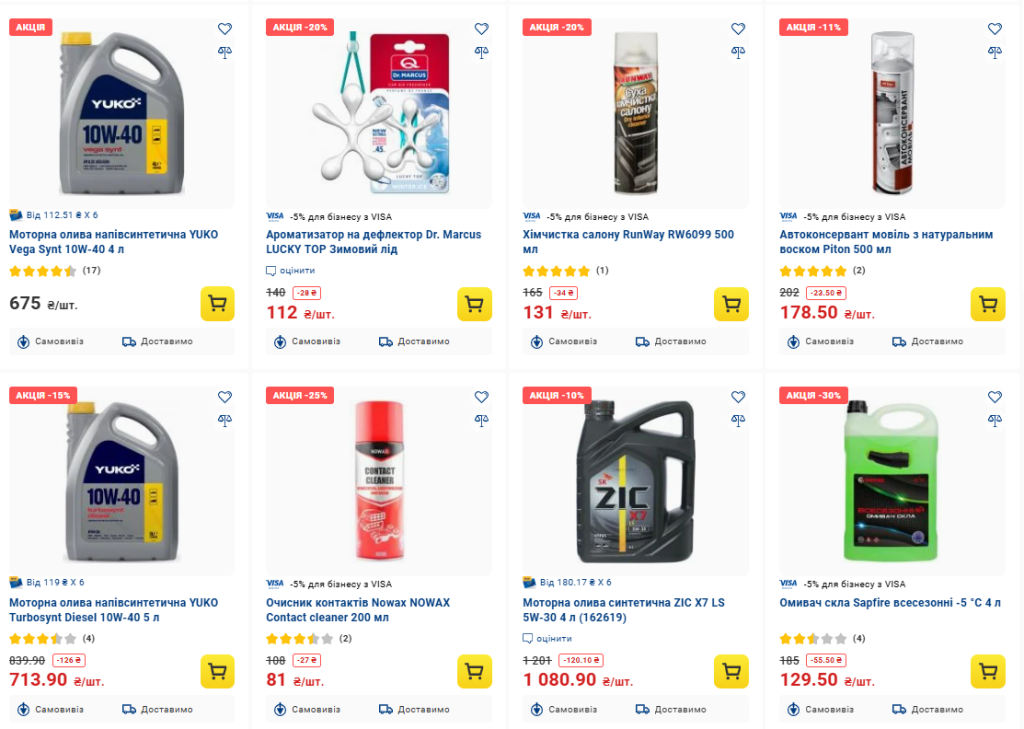Open Хімчистка салону RunWay RW6099 product link
Image resolution: width=1024 pixels, height=729 pixels.
(628, 242)
